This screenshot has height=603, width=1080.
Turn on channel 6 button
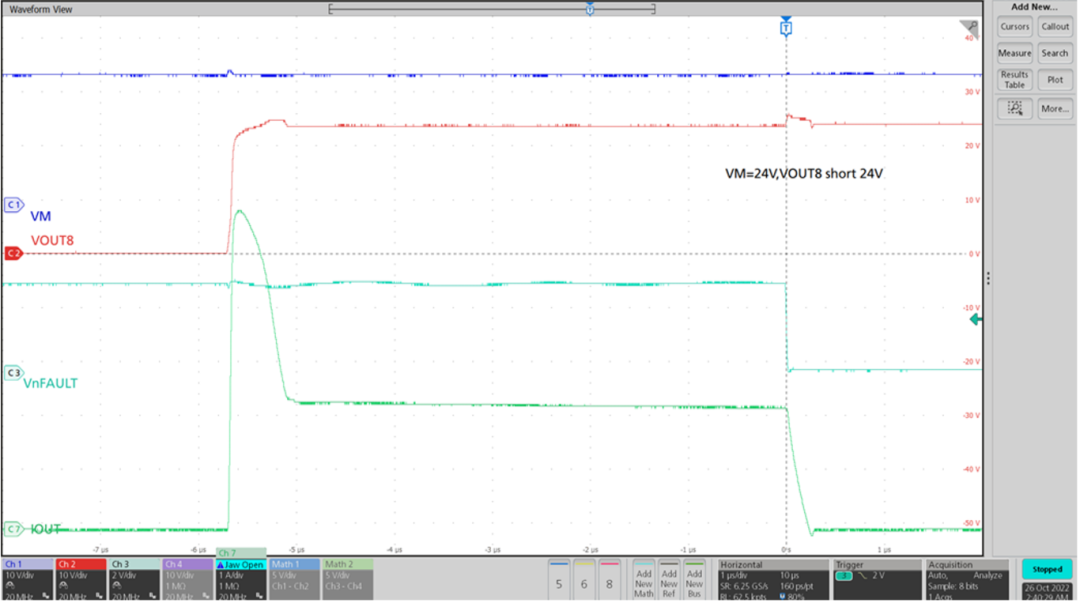(584, 579)
